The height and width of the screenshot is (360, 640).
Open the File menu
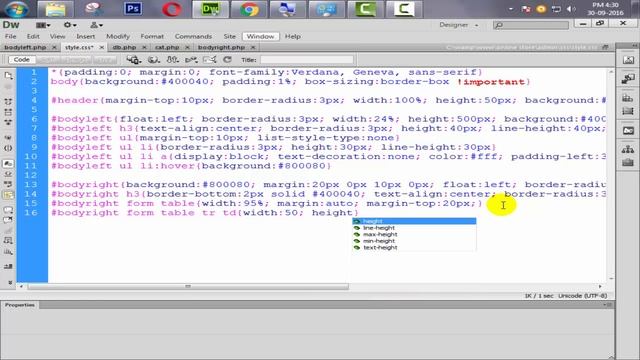tap(11, 36)
